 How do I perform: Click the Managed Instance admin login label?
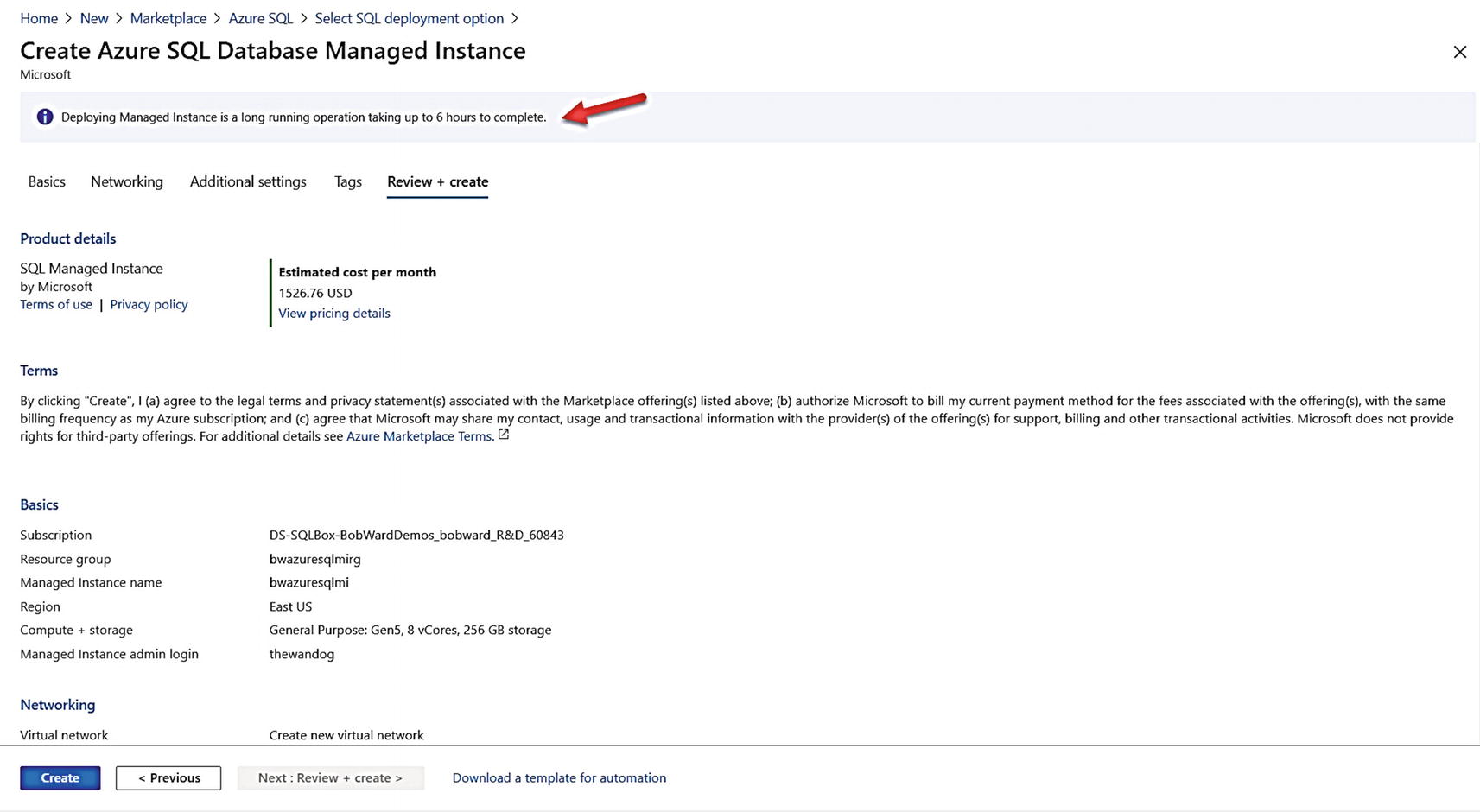(110, 654)
